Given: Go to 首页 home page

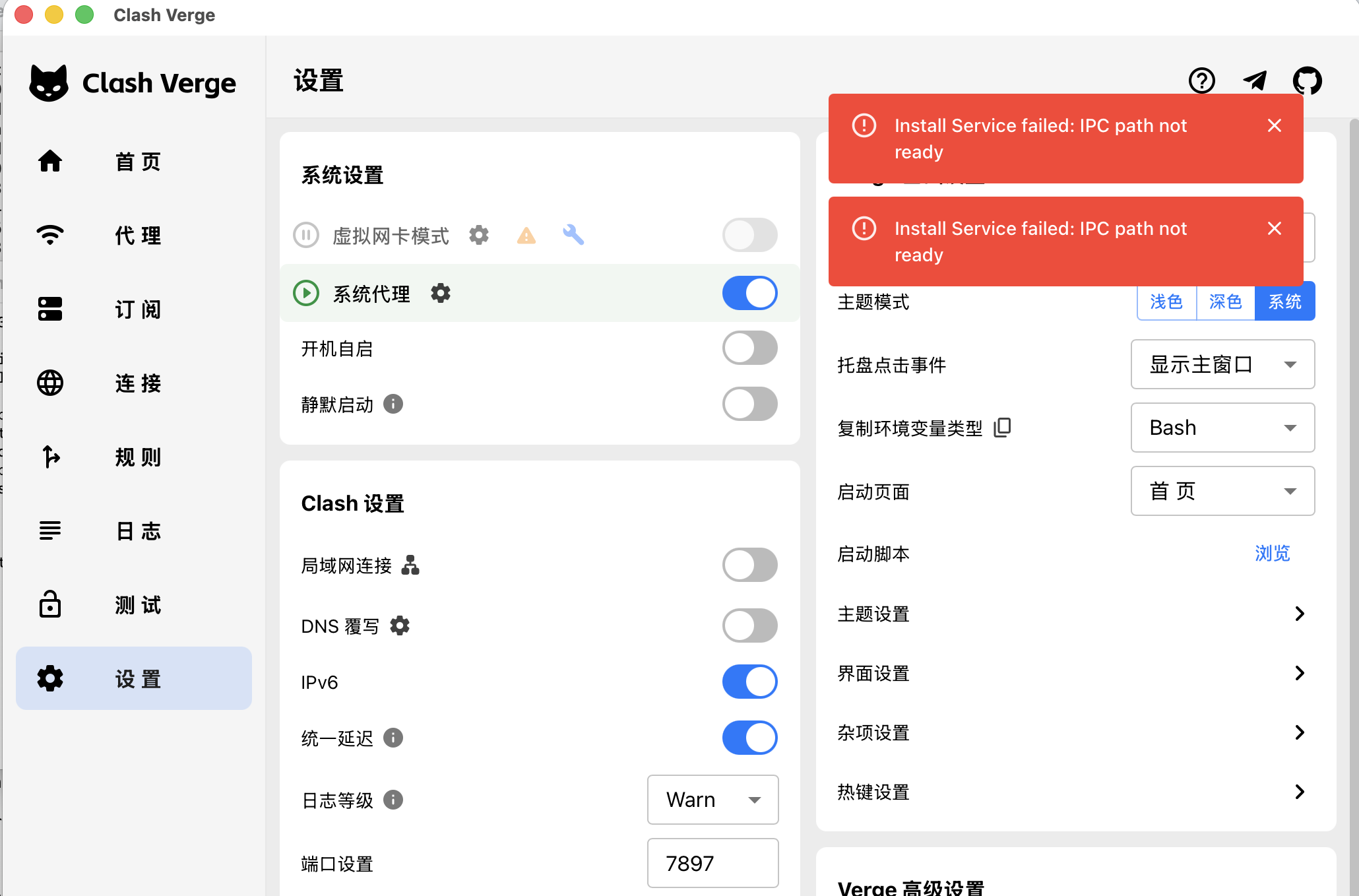Looking at the screenshot, I should tap(134, 162).
